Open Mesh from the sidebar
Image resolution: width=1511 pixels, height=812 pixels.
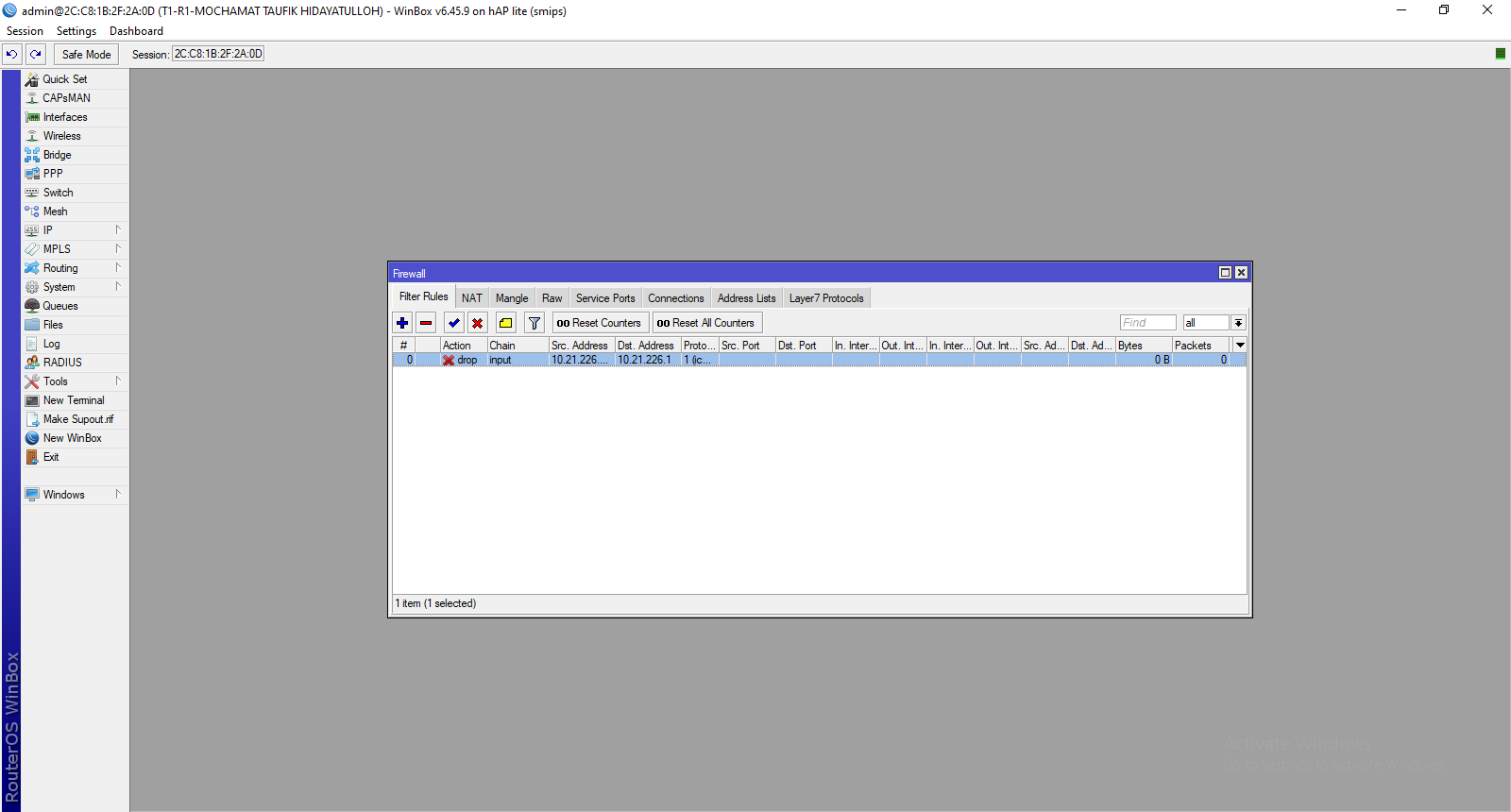point(76,211)
